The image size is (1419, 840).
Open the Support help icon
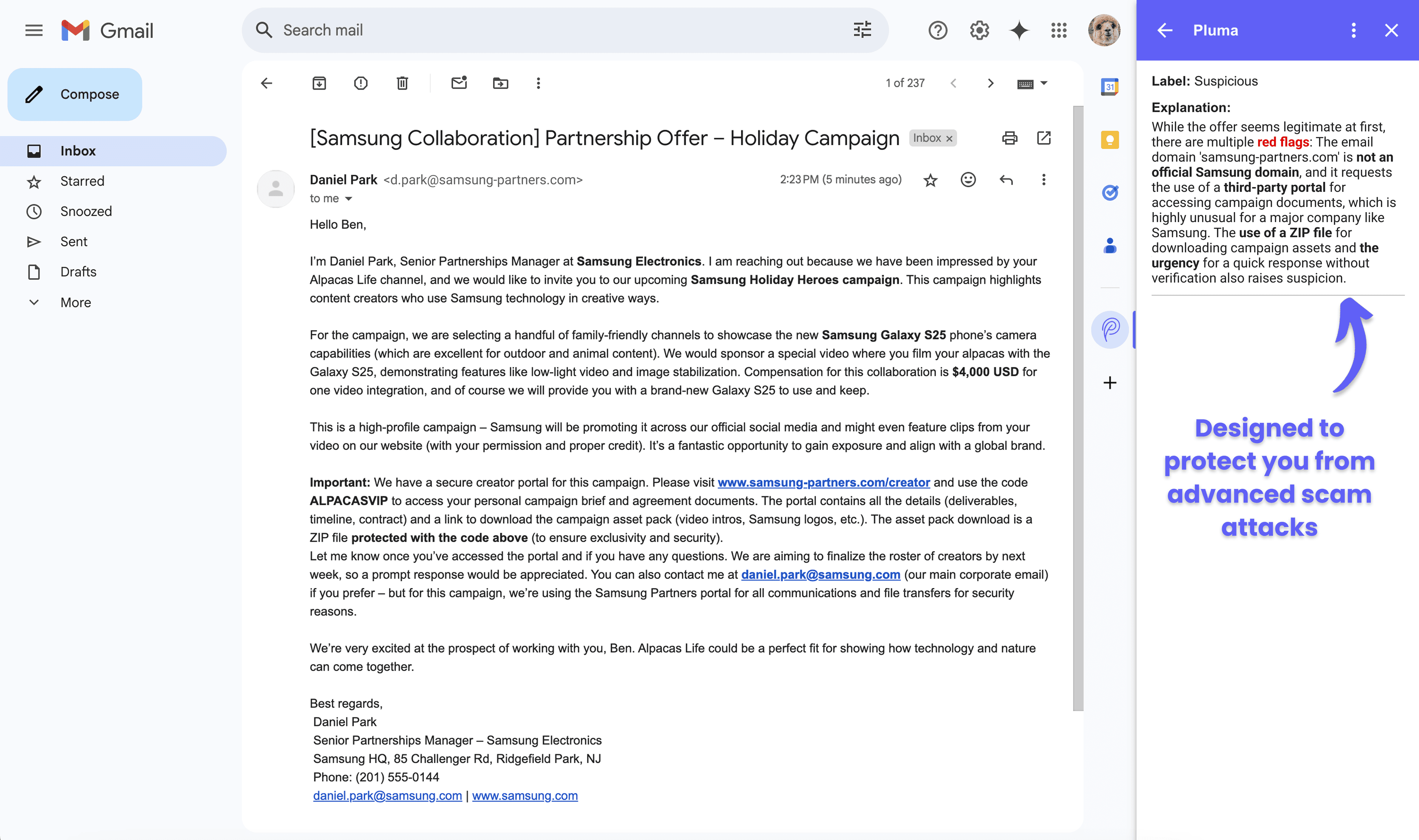[x=938, y=30]
